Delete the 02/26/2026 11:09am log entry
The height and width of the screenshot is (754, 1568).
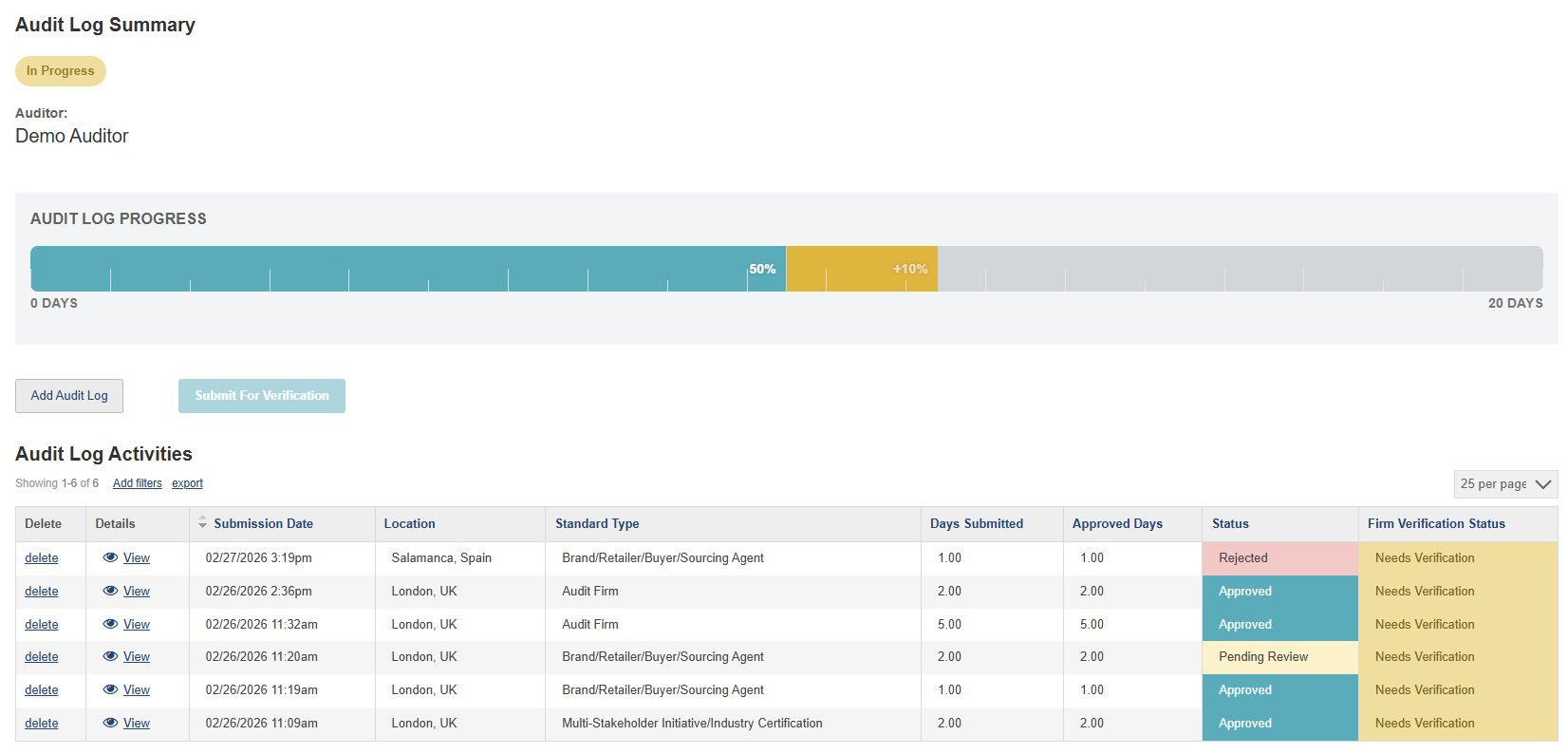42,724
